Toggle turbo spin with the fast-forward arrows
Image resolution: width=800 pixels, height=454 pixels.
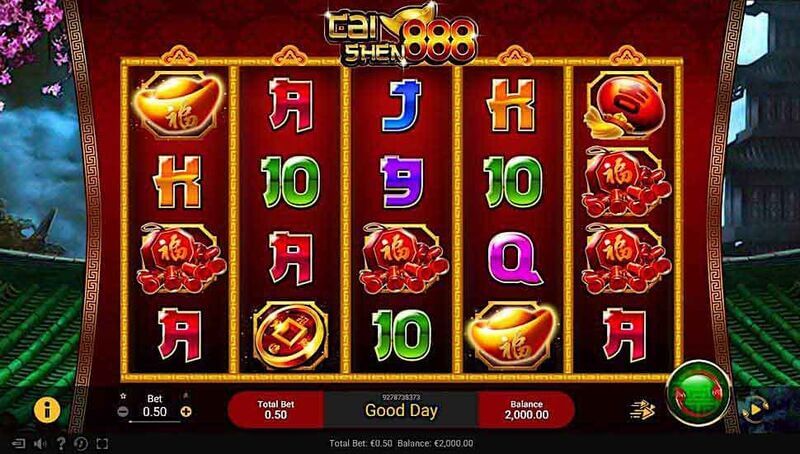tap(642, 410)
